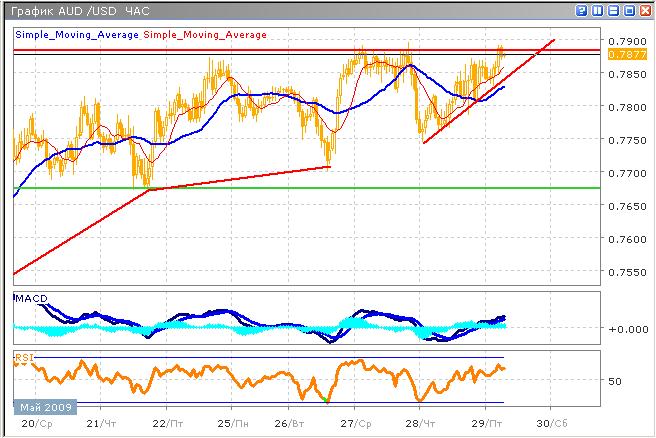Image resolution: width=656 pixels, height=438 pixels.
Task: Click the tile horizontally (two rows) icon
Action: 612,9
